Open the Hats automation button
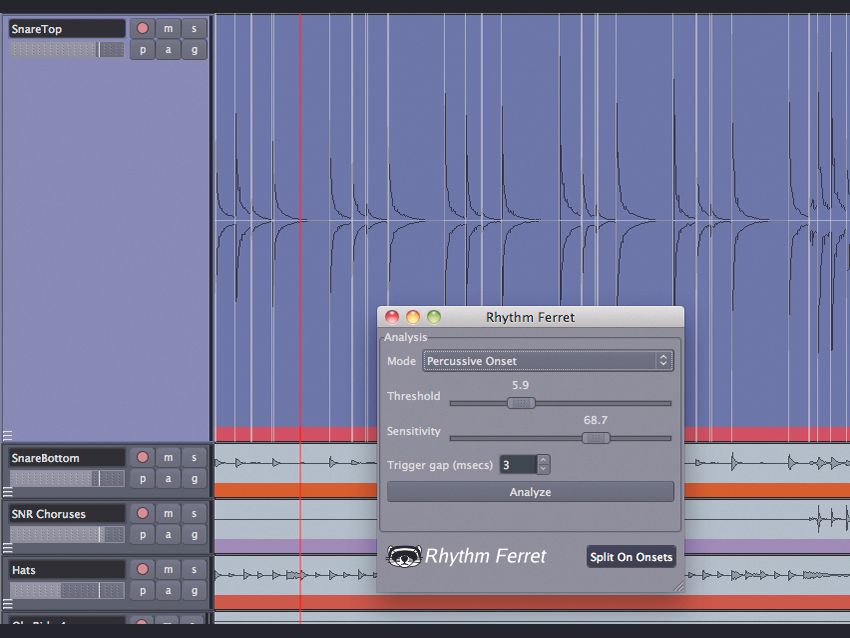850x638 pixels. tap(168, 590)
